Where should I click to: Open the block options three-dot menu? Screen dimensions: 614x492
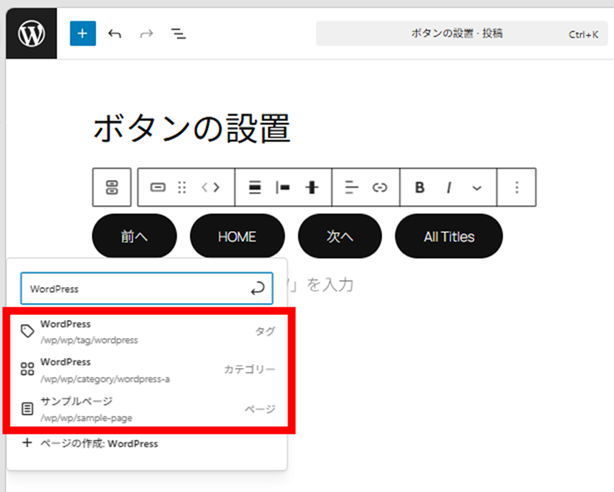[x=516, y=187]
